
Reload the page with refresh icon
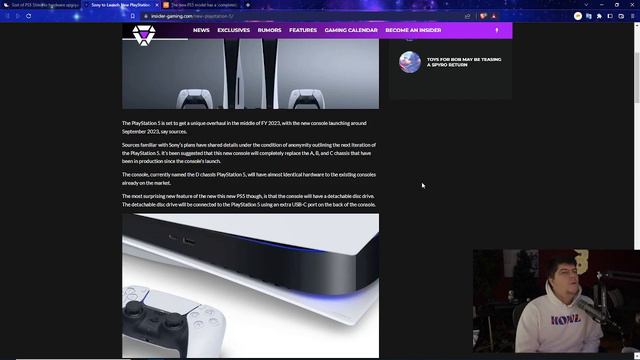point(29,16)
